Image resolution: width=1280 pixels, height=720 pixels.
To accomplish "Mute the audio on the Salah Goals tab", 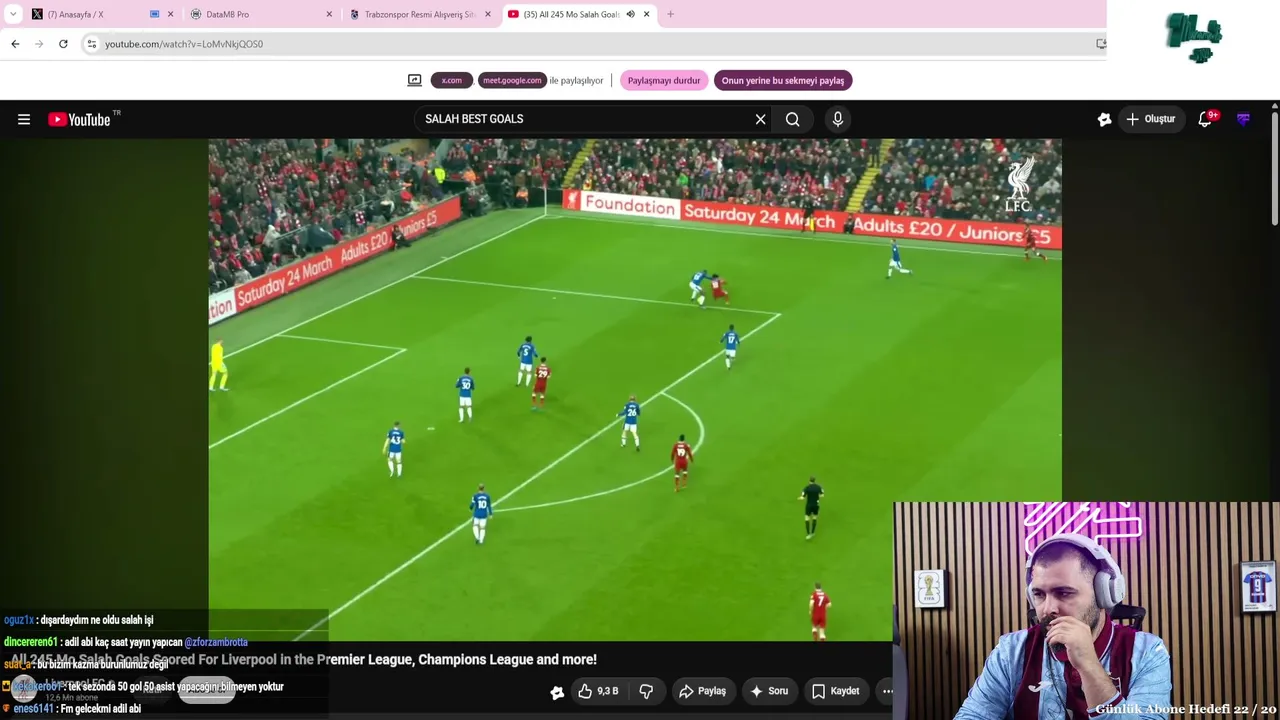I will [630, 14].
